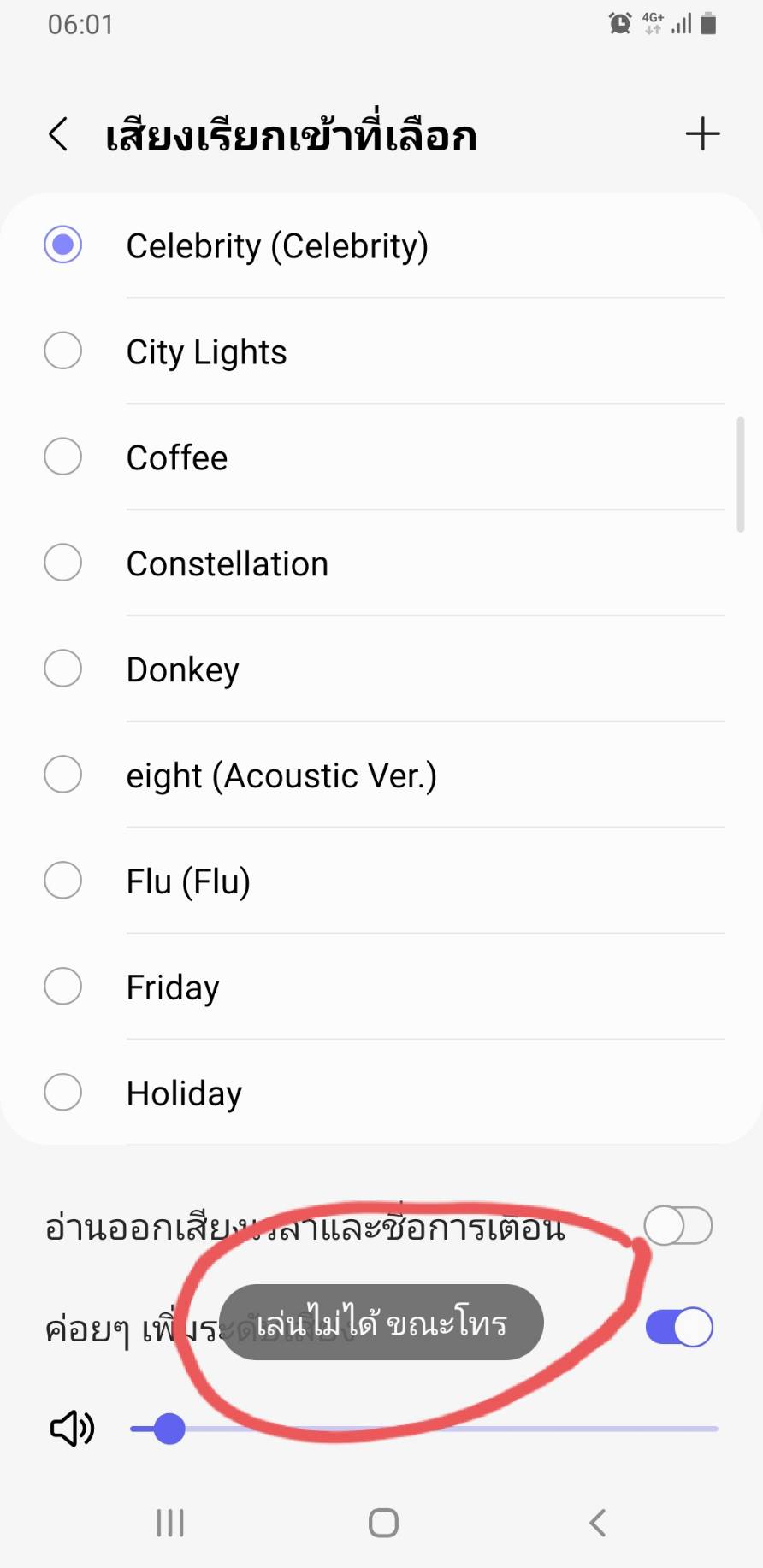The width and height of the screenshot is (763, 1568).
Task: Tap the back arrow beside the title
Action: coord(58,135)
